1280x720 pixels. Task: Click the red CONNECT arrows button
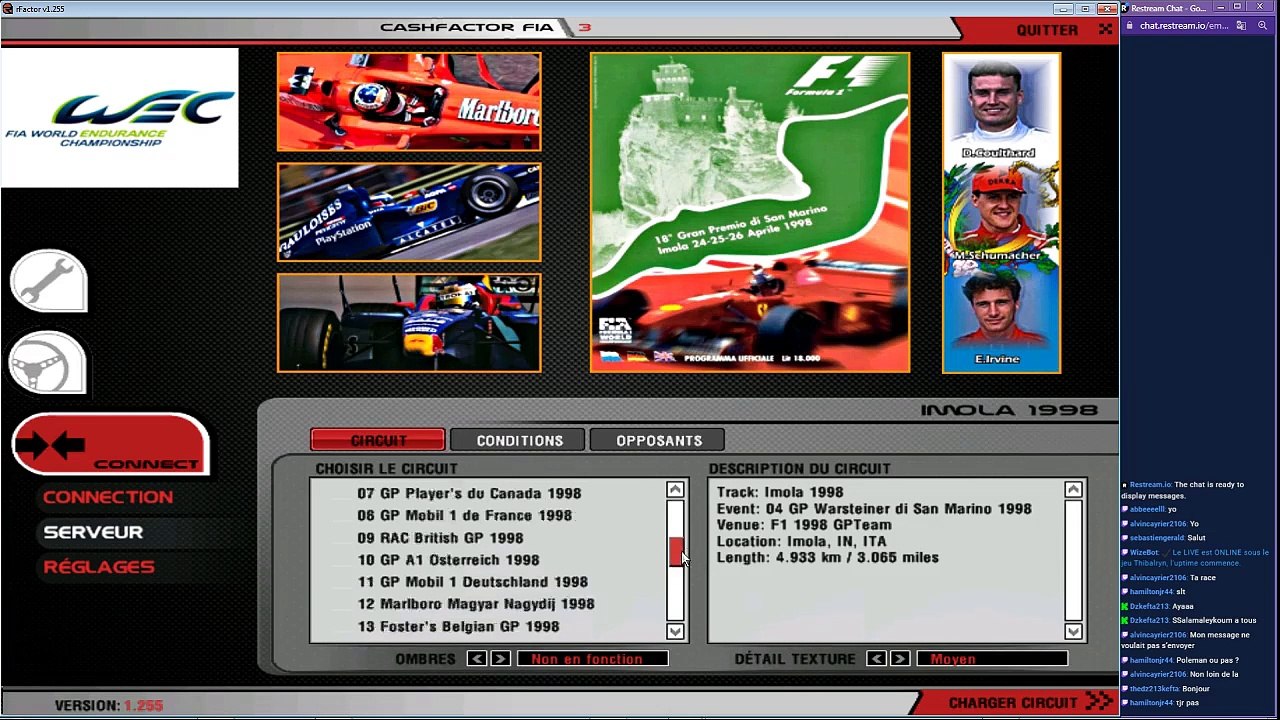[x=110, y=444]
